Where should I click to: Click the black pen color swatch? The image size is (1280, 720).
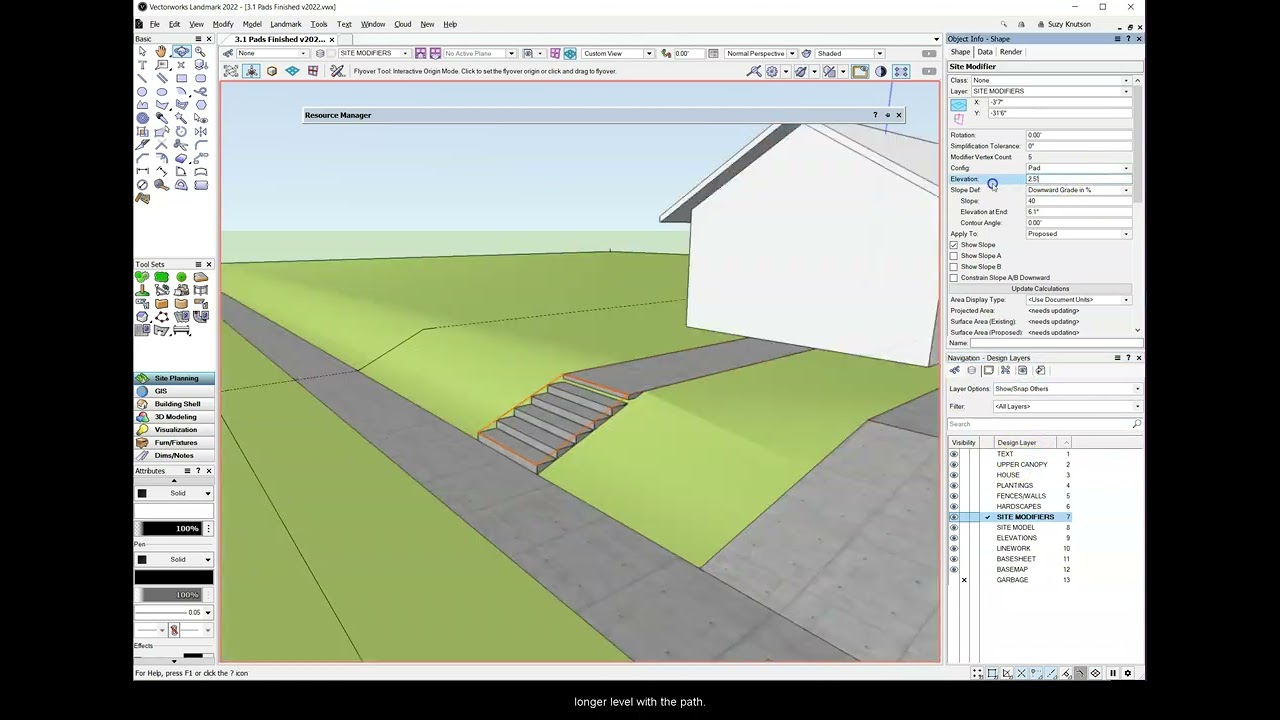pos(174,577)
